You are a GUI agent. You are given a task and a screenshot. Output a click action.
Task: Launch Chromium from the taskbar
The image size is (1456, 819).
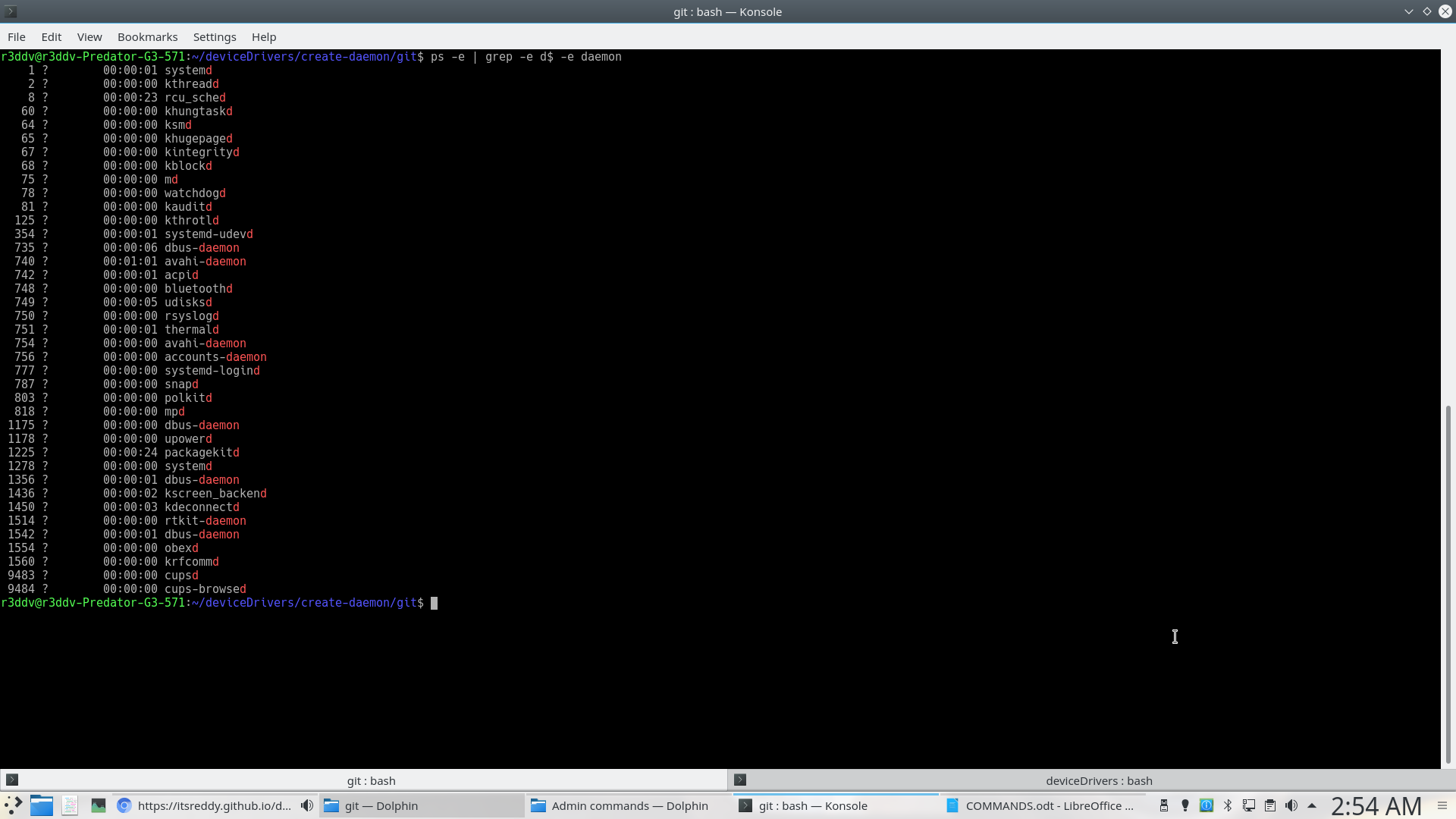coord(124,806)
